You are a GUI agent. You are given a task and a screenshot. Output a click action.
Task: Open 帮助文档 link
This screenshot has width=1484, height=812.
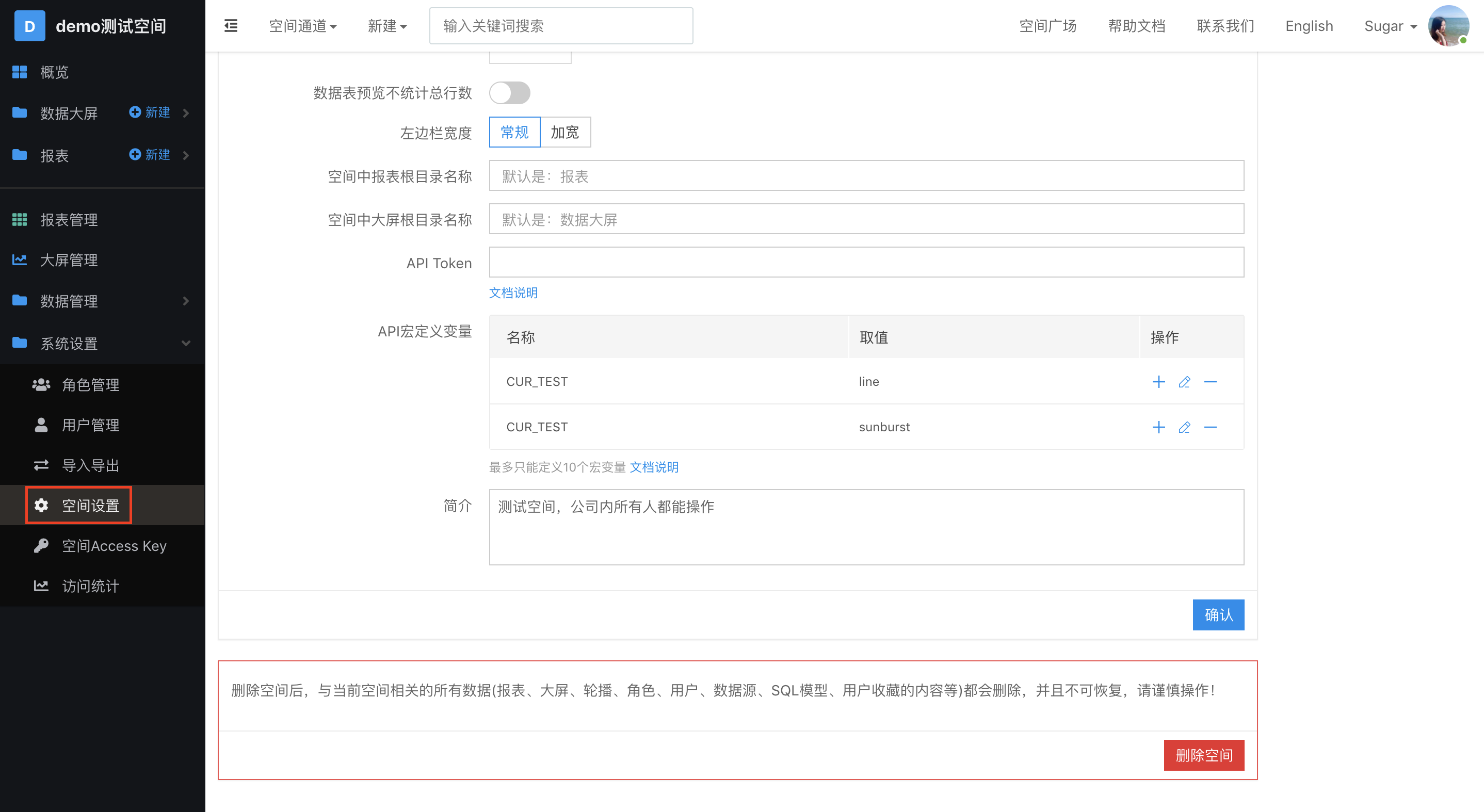(1137, 26)
